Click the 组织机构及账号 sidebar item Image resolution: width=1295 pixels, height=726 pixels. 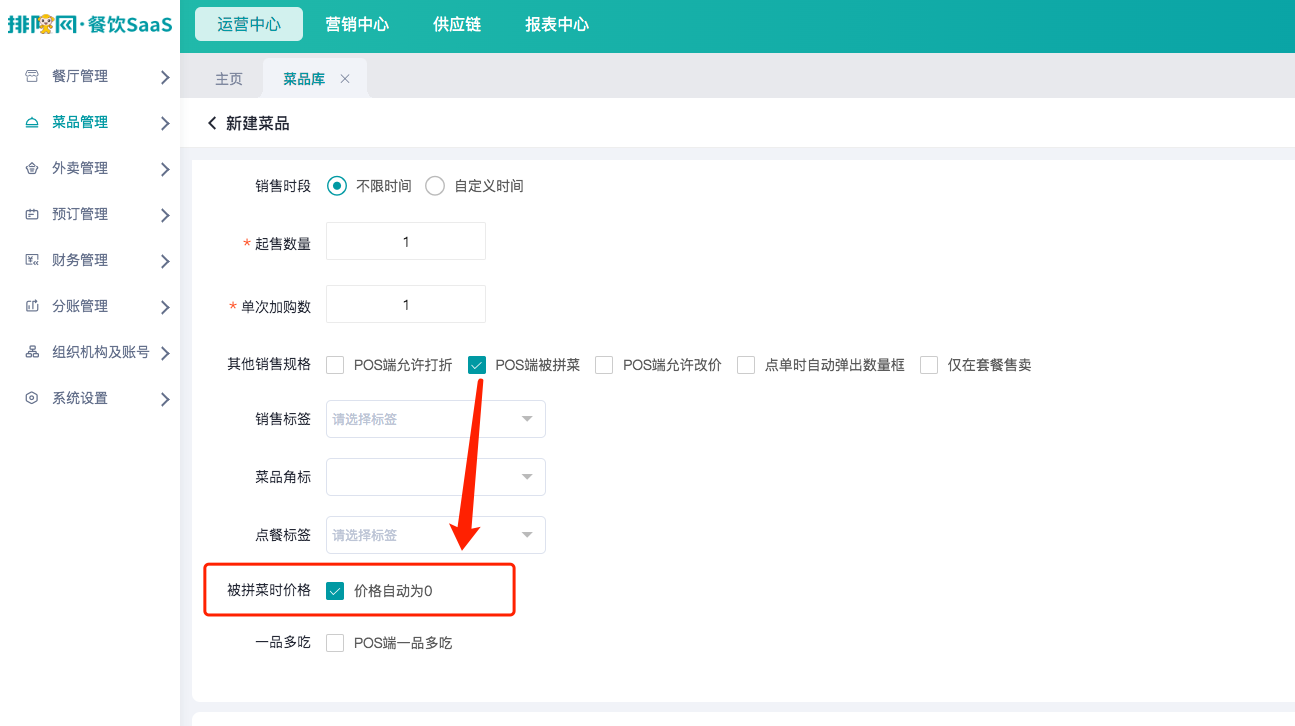tap(90, 352)
